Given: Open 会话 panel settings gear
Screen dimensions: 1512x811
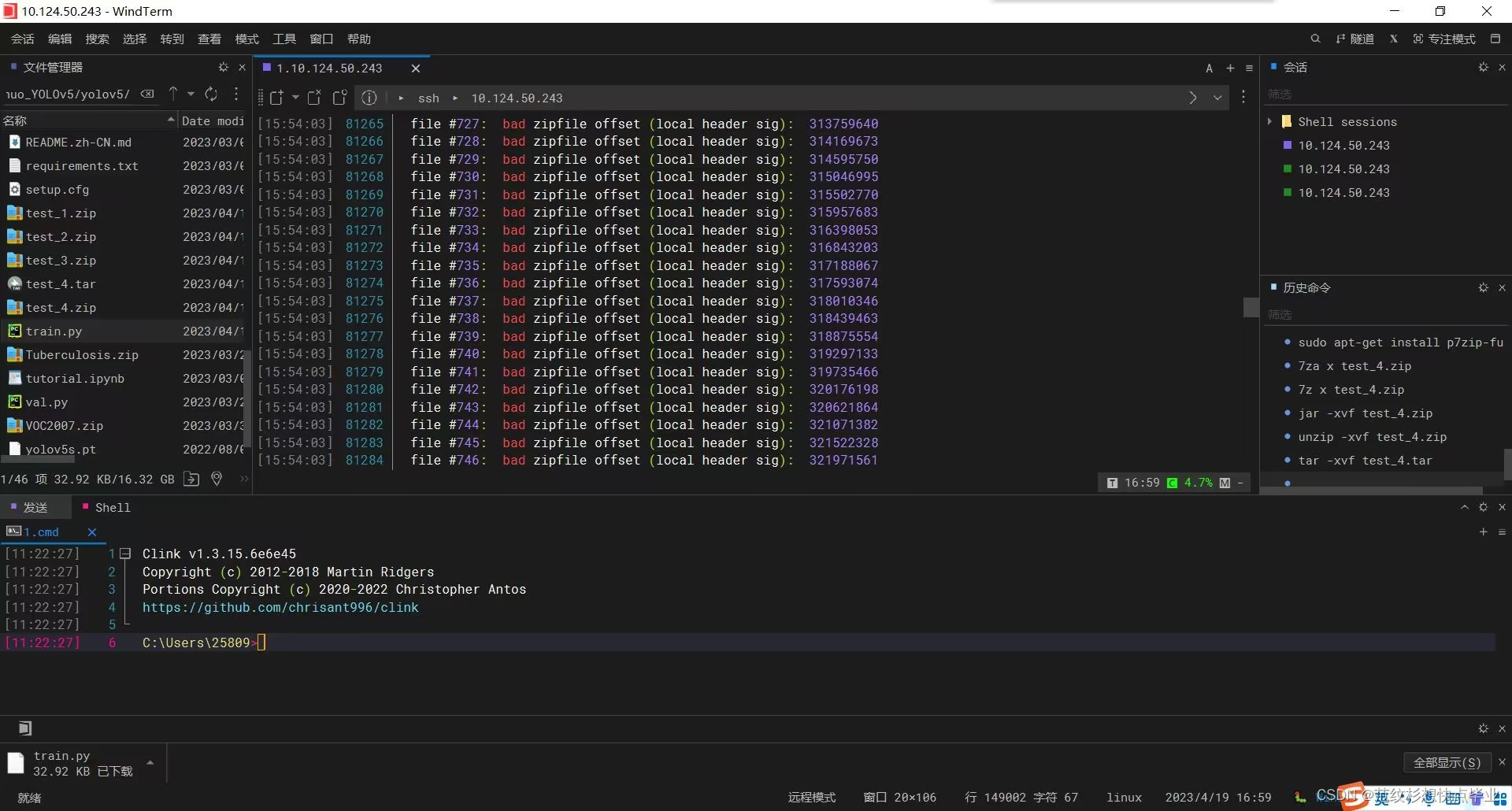Looking at the screenshot, I should [x=1484, y=68].
